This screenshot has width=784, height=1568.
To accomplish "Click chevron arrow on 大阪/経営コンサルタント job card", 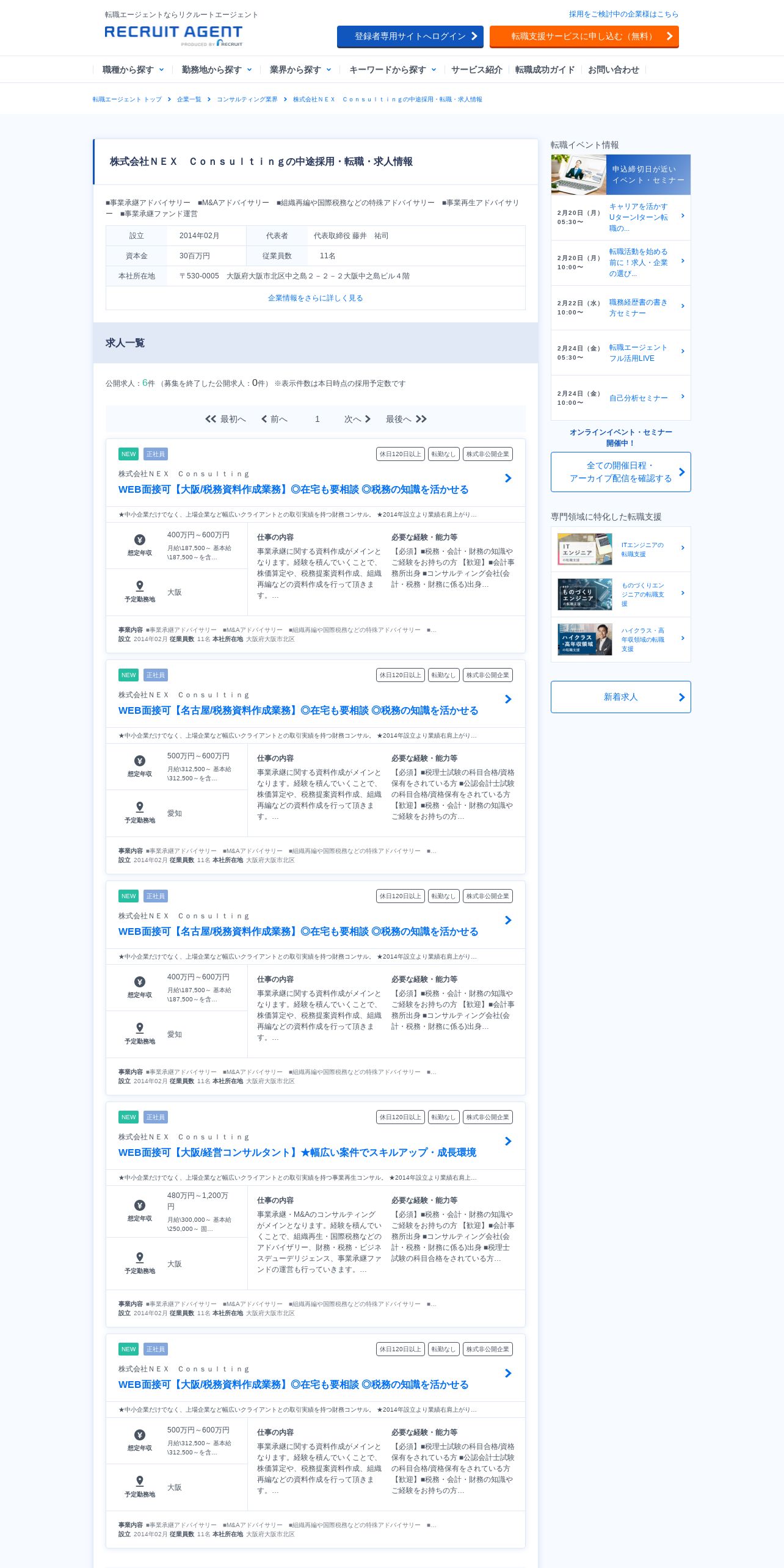I will [x=508, y=1141].
